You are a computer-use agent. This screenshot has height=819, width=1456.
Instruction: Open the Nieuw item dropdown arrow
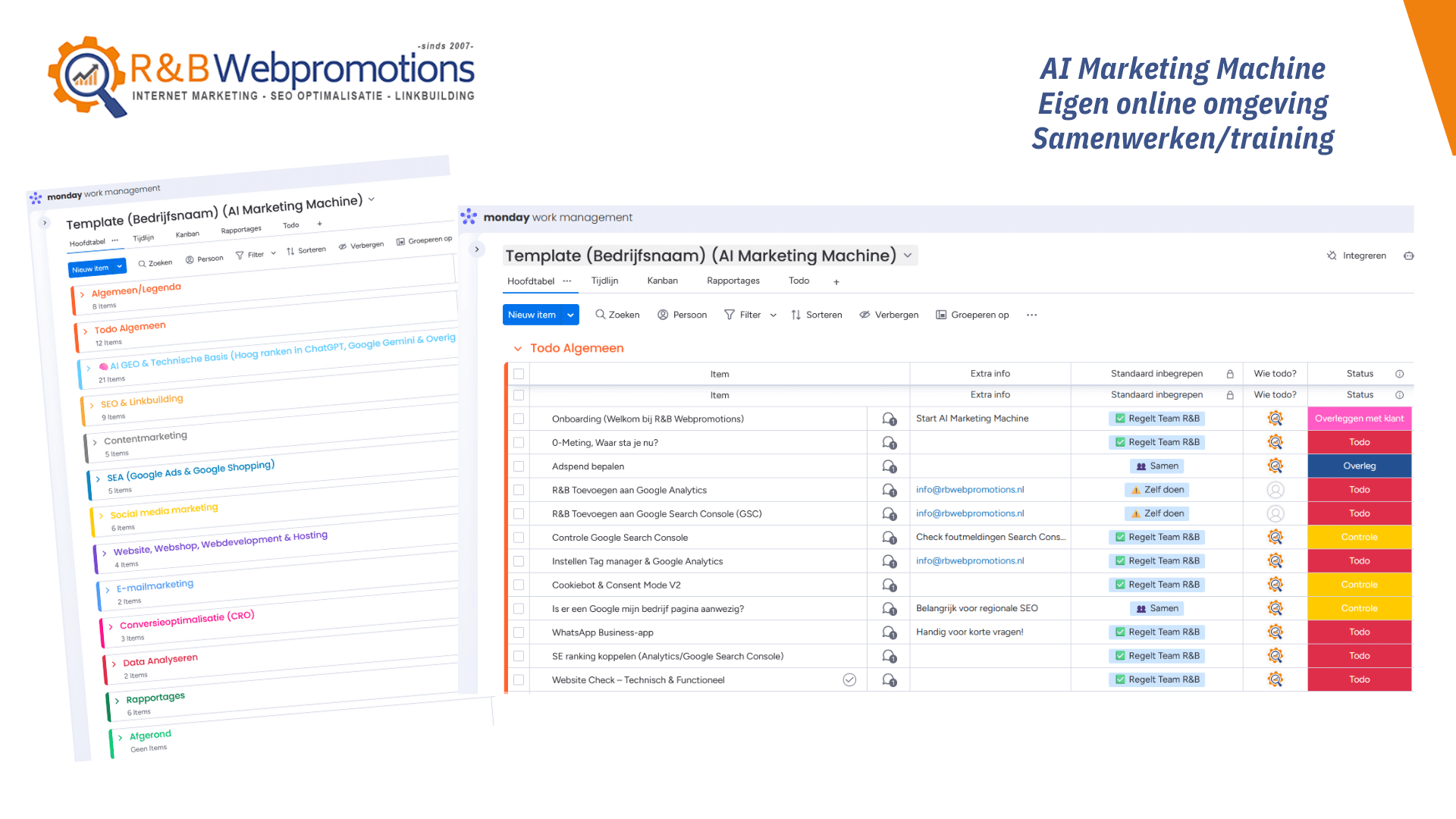click(570, 315)
